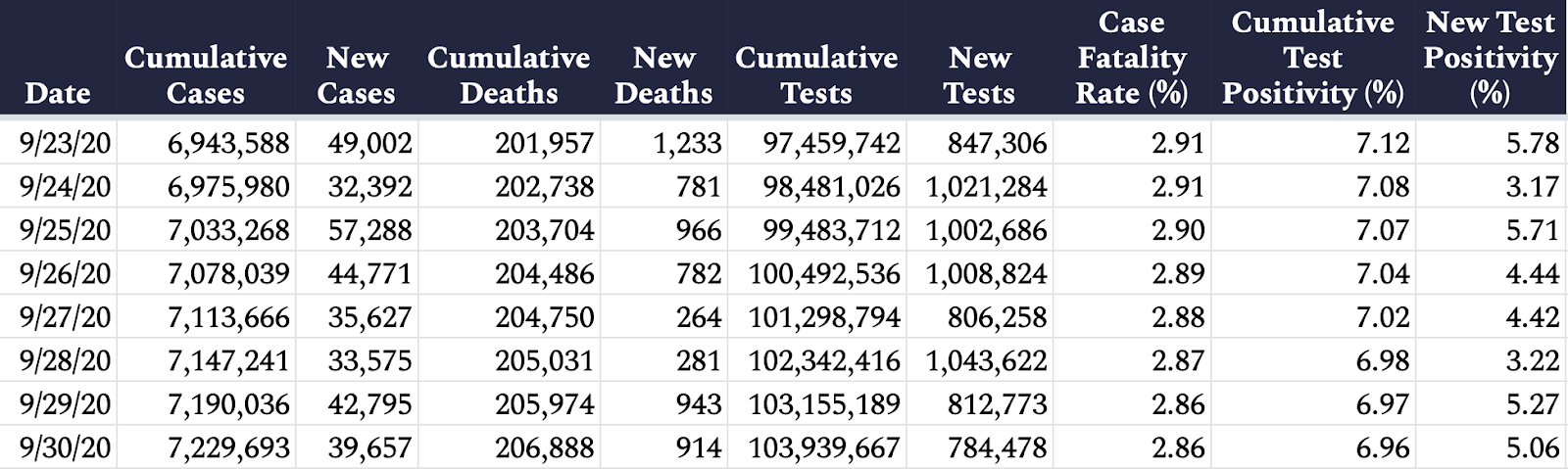
Task: Select cumulative deaths cell 204,486
Action: point(545,273)
